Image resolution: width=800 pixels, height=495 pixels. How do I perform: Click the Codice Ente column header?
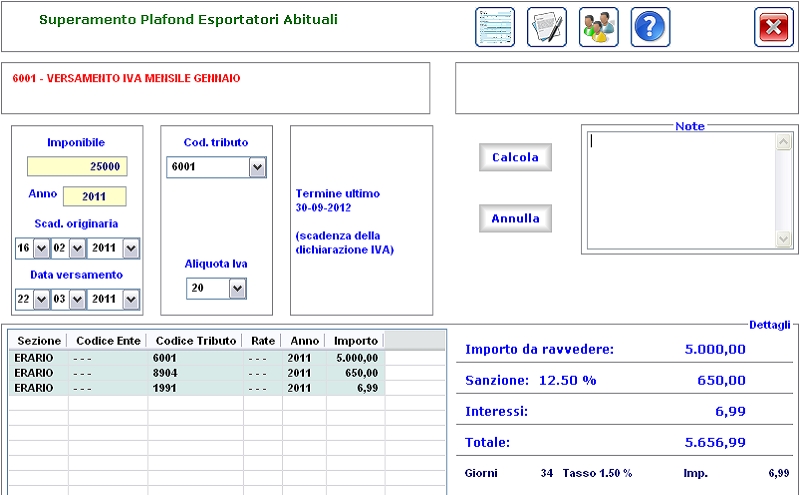coord(108,341)
